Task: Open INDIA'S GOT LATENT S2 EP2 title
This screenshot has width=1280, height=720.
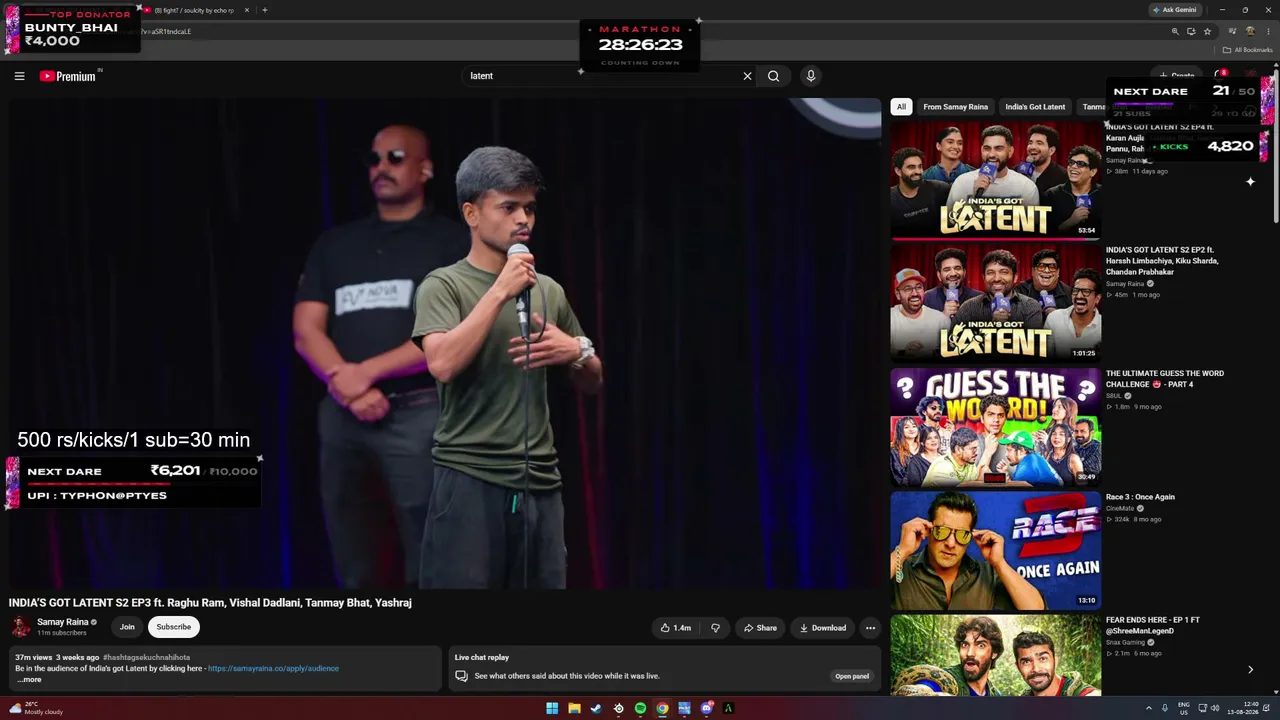Action: [1162, 261]
